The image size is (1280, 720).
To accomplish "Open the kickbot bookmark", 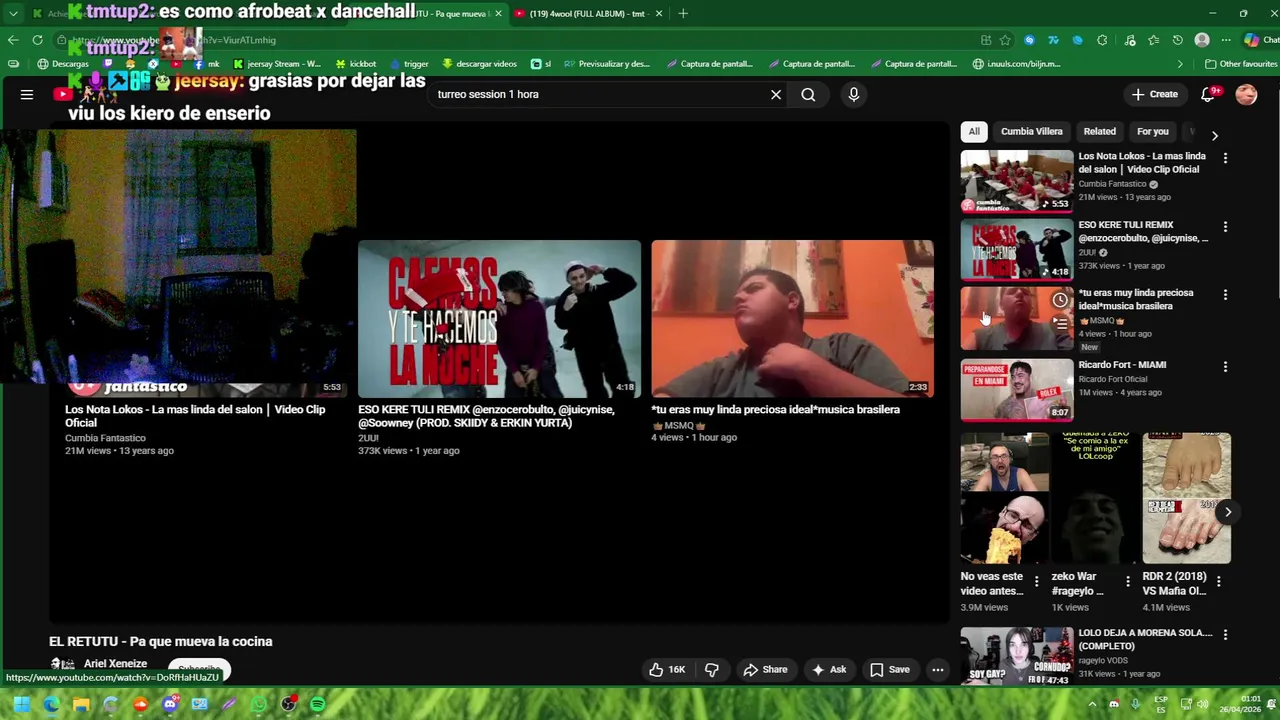I will (x=356, y=64).
